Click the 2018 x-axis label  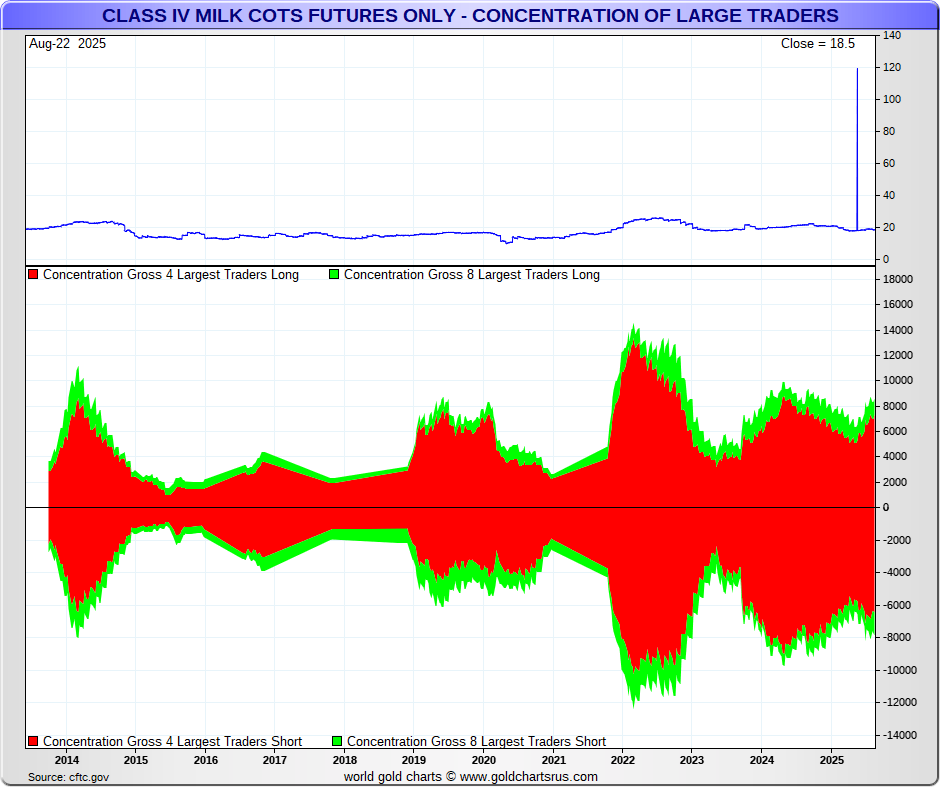click(x=345, y=760)
